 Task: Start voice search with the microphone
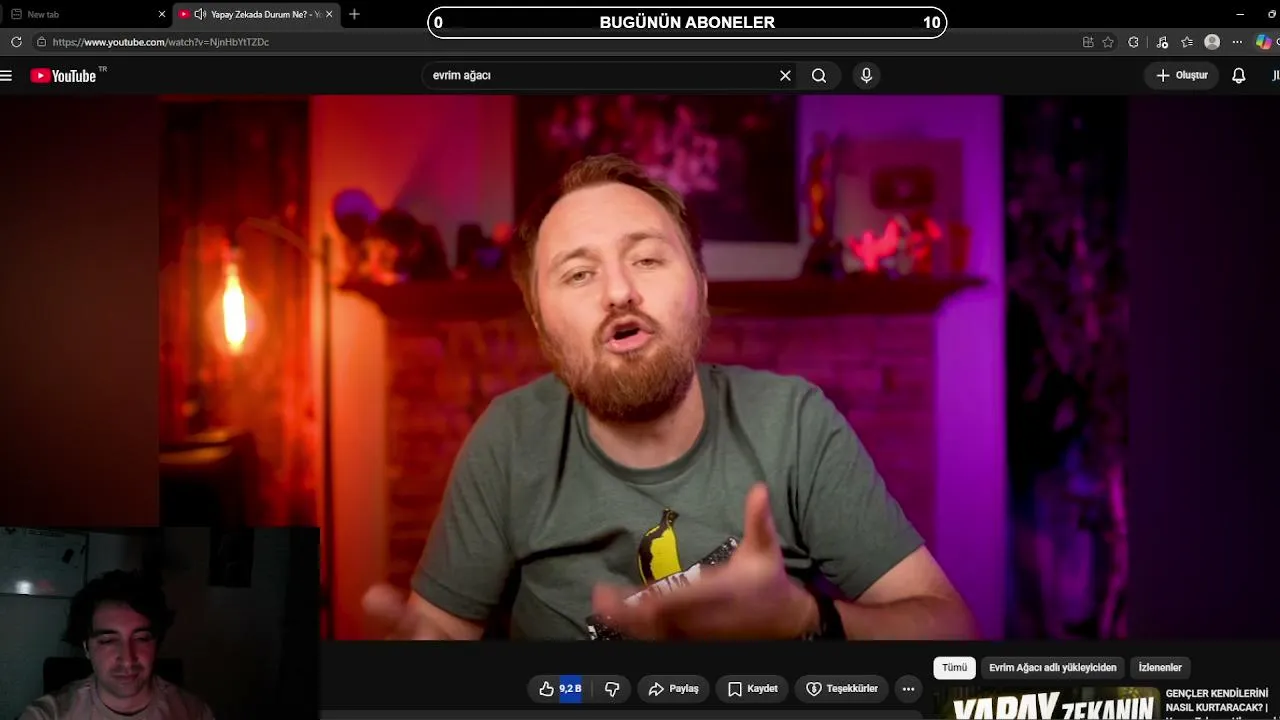tap(866, 76)
